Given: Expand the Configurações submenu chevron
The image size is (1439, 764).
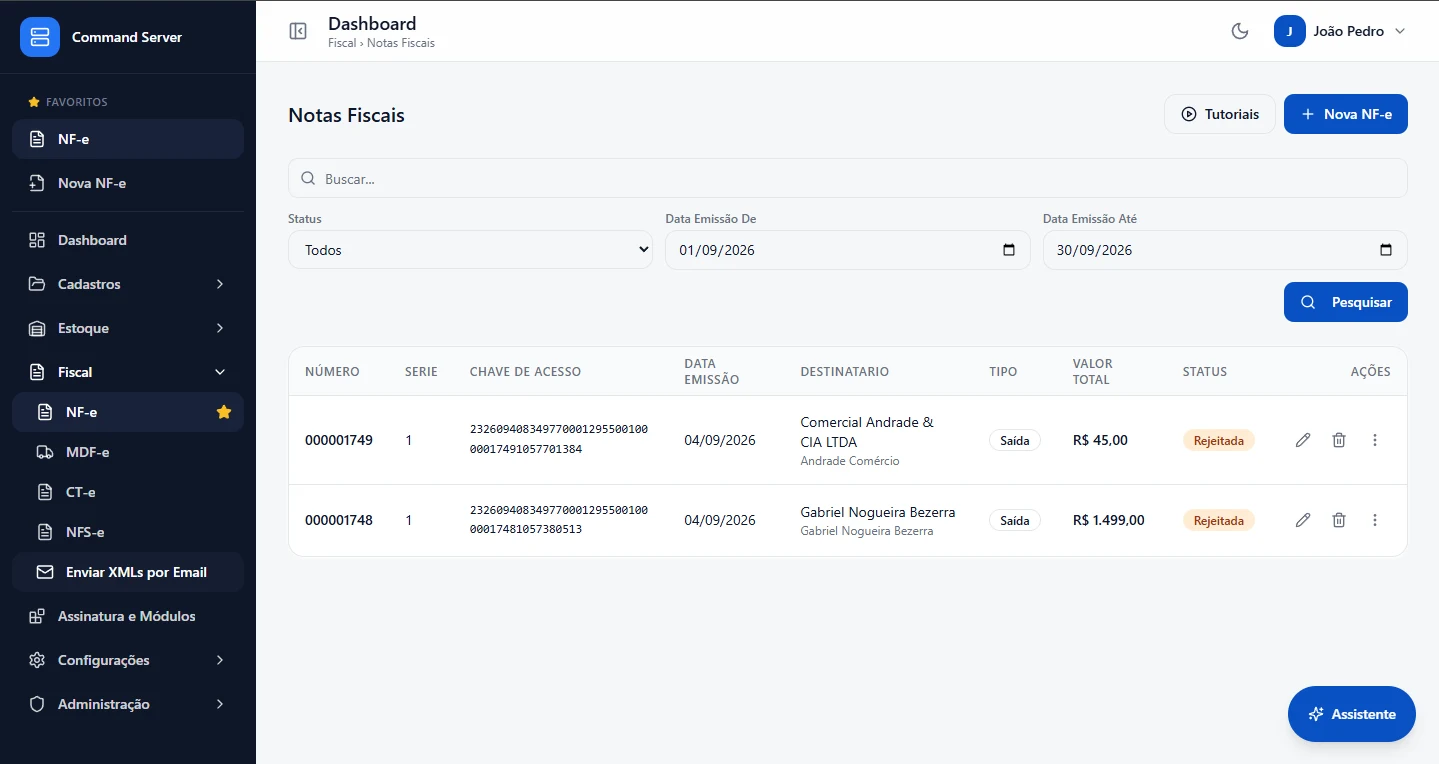Looking at the screenshot, I should (220, 660).
